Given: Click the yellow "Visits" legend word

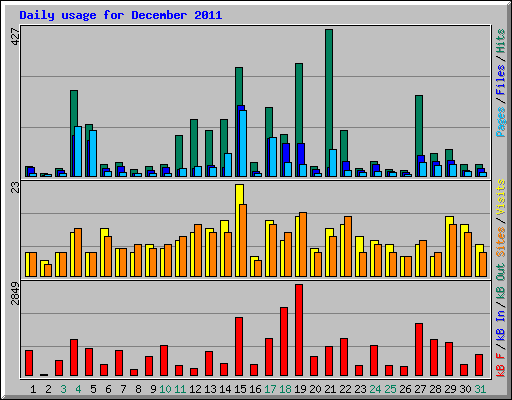Looking at the screenshot, I should click(500, 197).
